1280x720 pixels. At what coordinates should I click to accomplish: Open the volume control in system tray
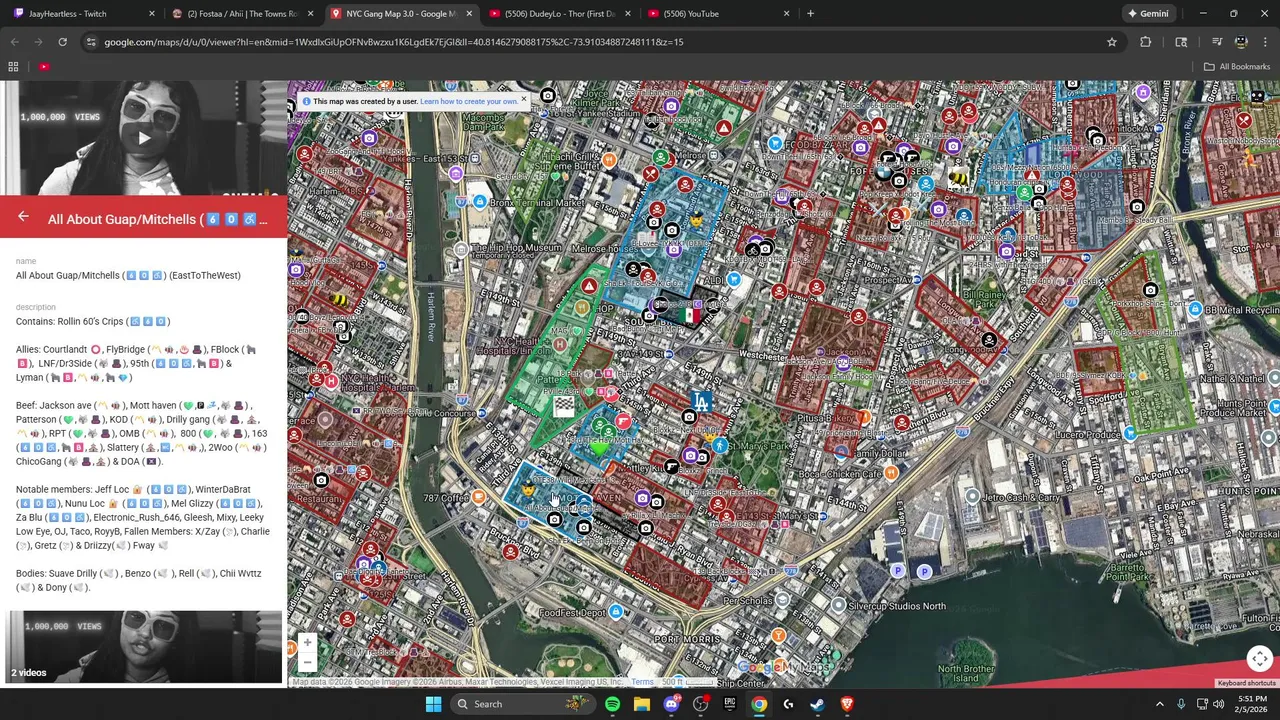[x=1219, y=704]
